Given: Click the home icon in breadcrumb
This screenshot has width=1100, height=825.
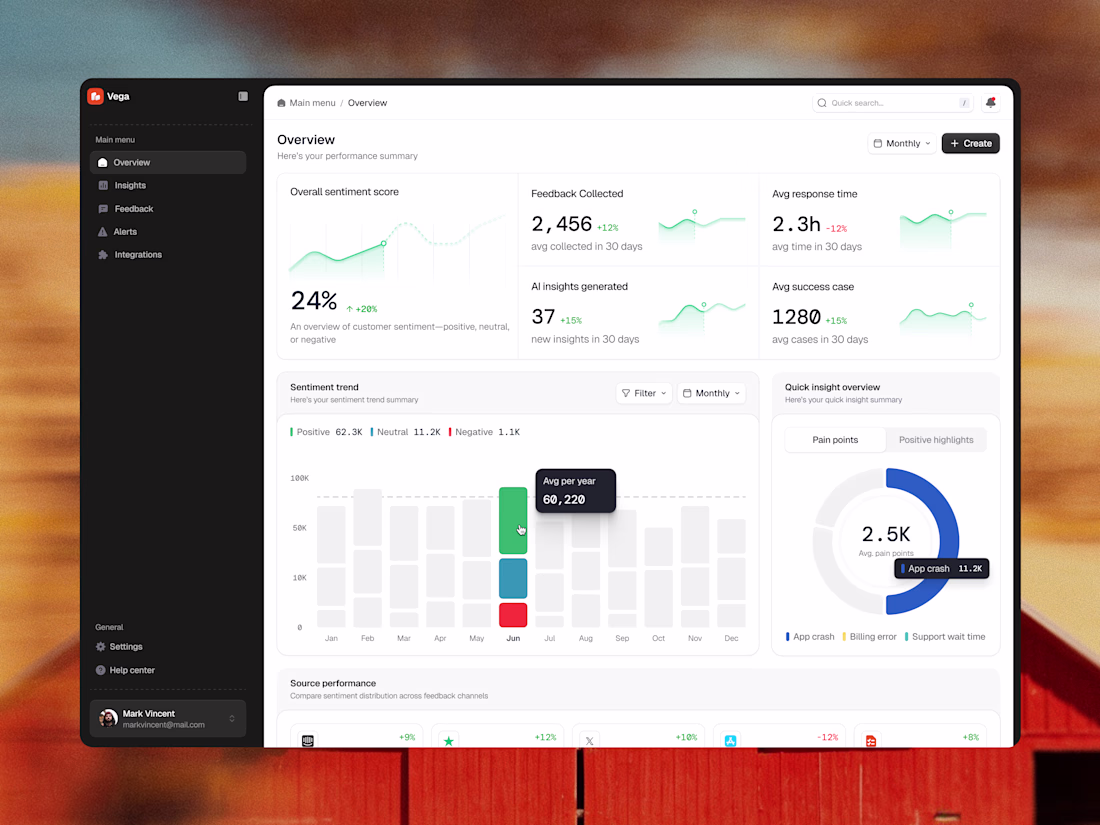Looking at the screenshot, I should 281,103.
